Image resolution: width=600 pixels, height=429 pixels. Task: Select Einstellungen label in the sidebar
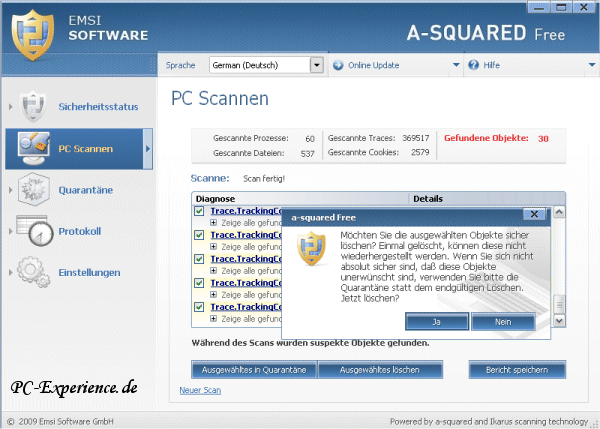pos(90,272)
